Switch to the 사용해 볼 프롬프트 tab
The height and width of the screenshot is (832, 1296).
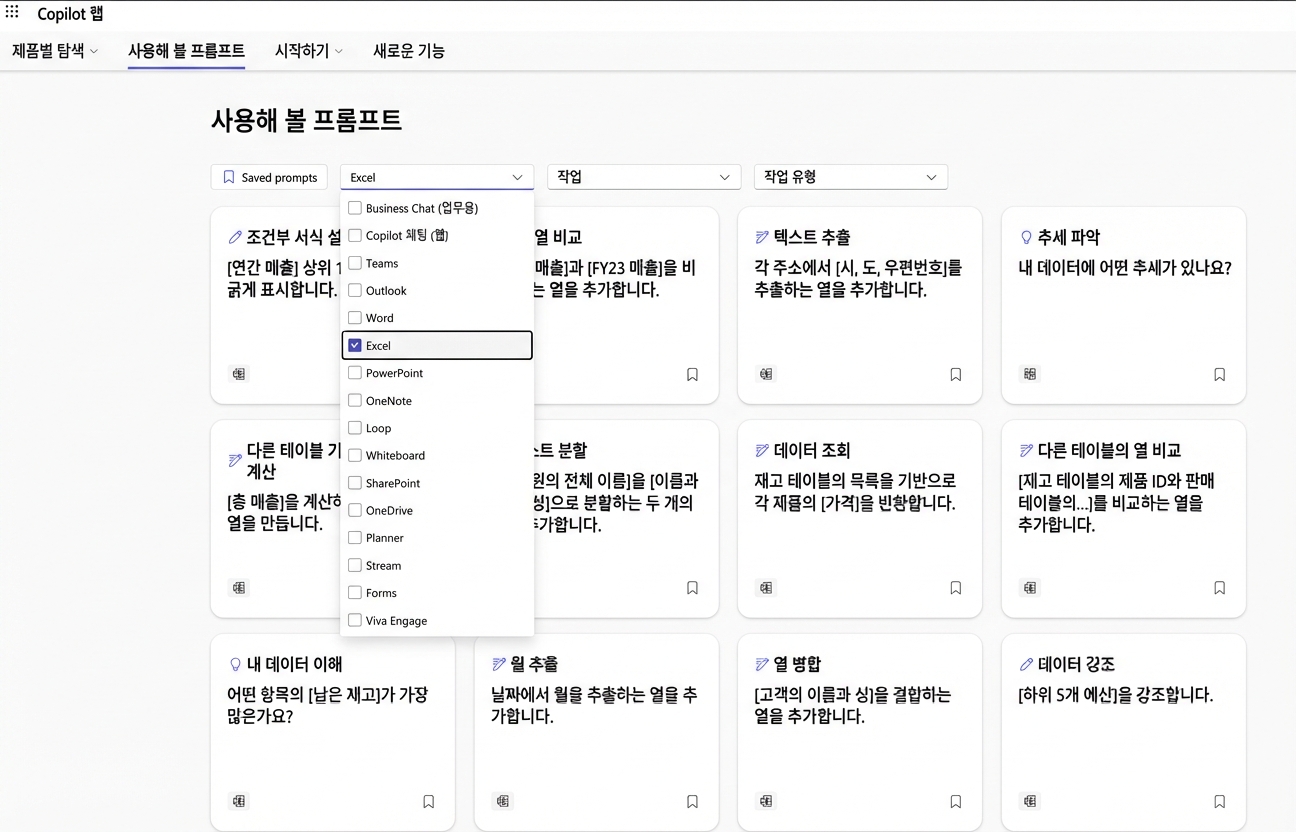pos(186,51)
